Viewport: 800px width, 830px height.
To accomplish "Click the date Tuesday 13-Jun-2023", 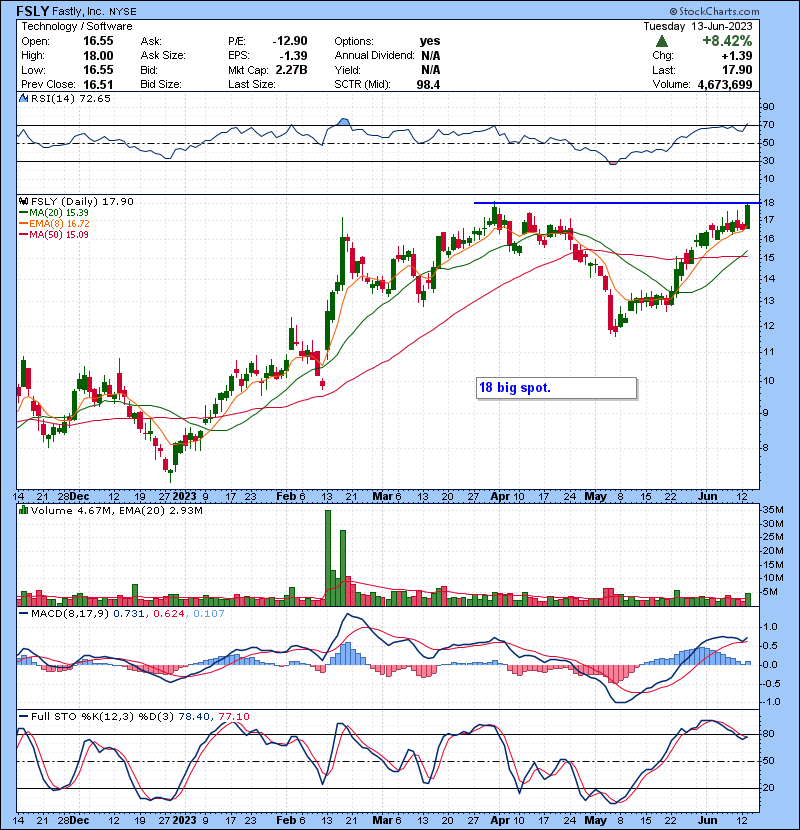I will pyautogui.click(x=697, y=26).
